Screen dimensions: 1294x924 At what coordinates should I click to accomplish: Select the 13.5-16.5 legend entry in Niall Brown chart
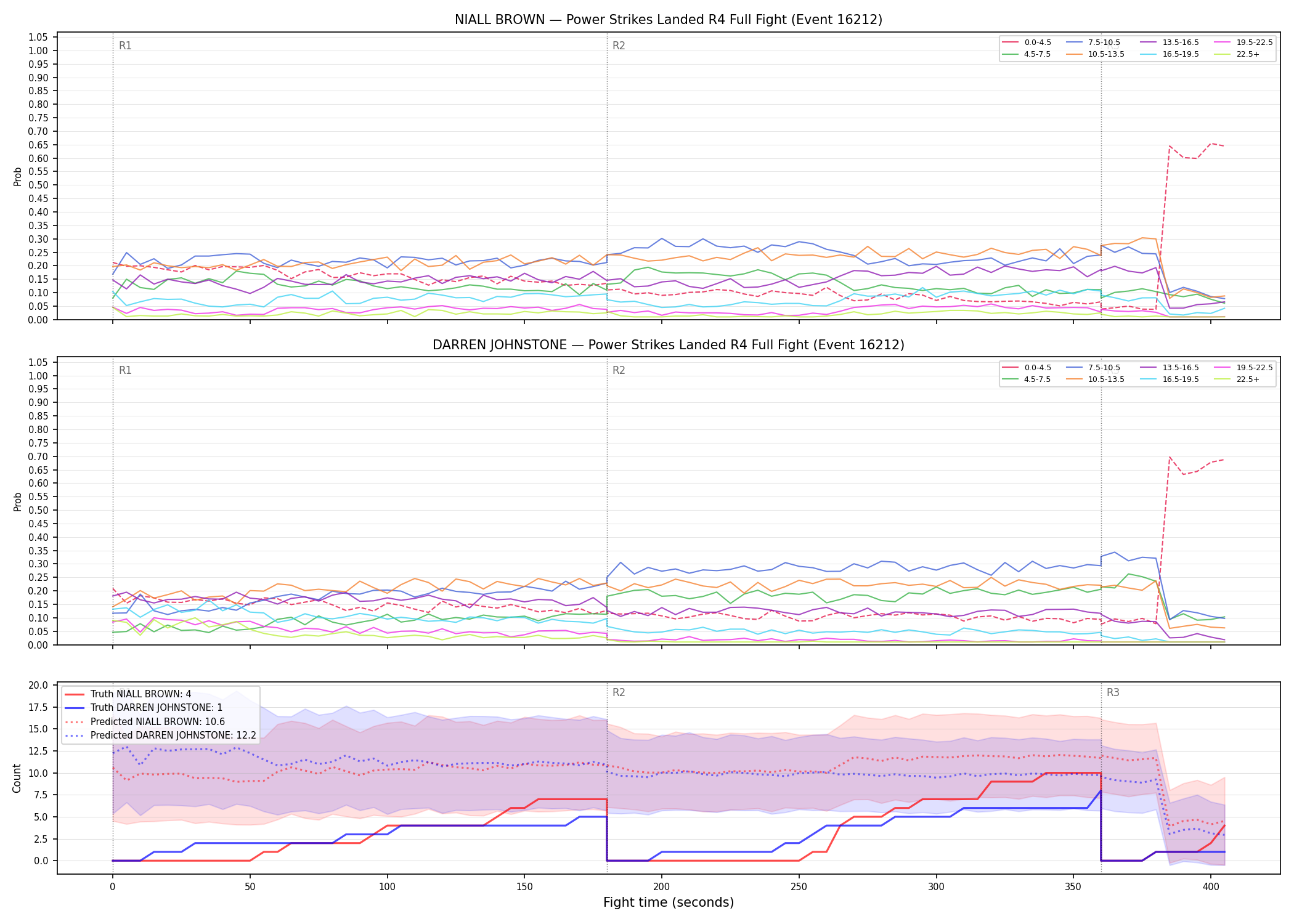pyautogui.click(x=1170, y=43)
